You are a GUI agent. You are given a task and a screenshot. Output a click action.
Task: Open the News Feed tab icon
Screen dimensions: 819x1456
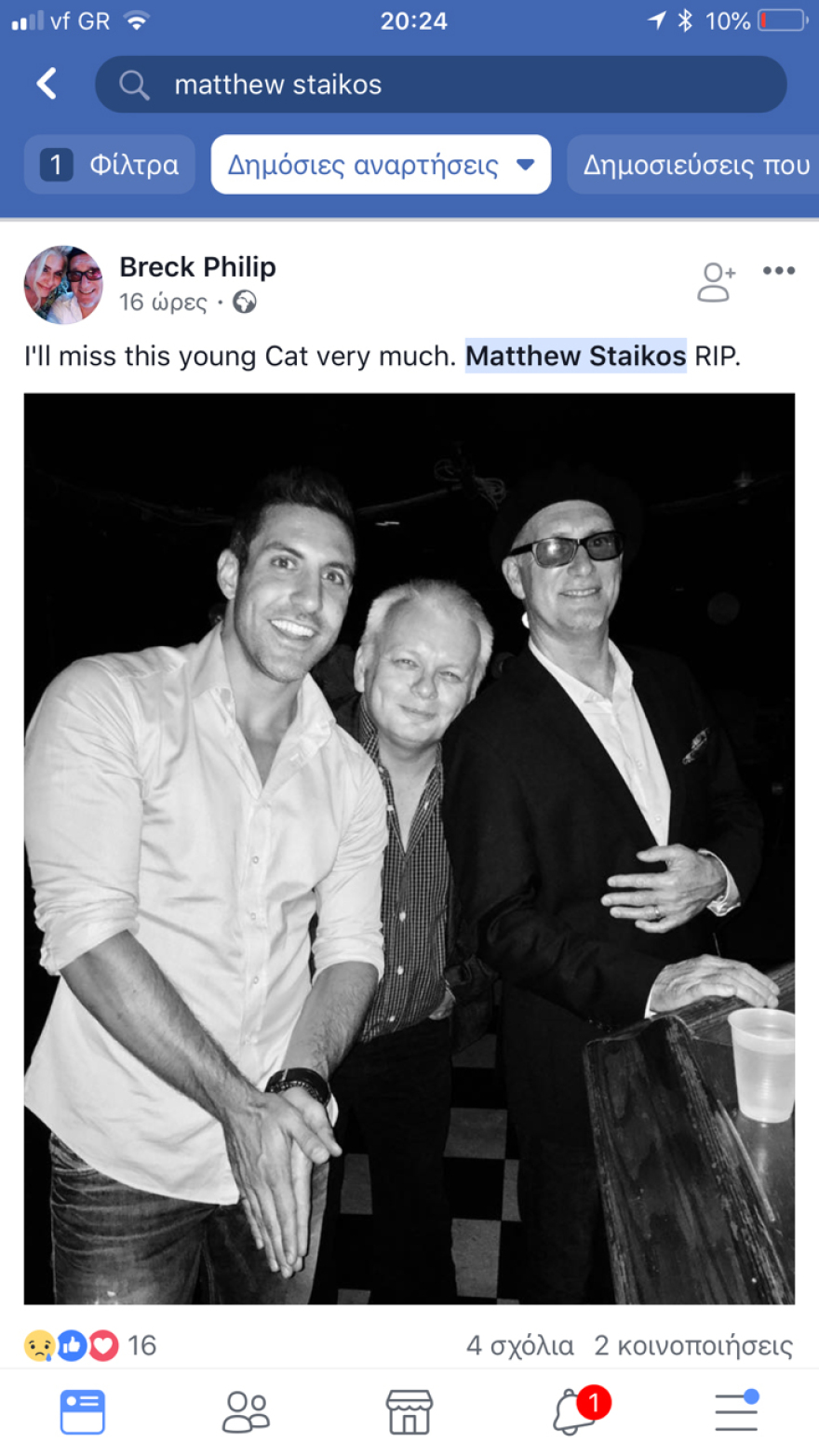(83, 1411)
